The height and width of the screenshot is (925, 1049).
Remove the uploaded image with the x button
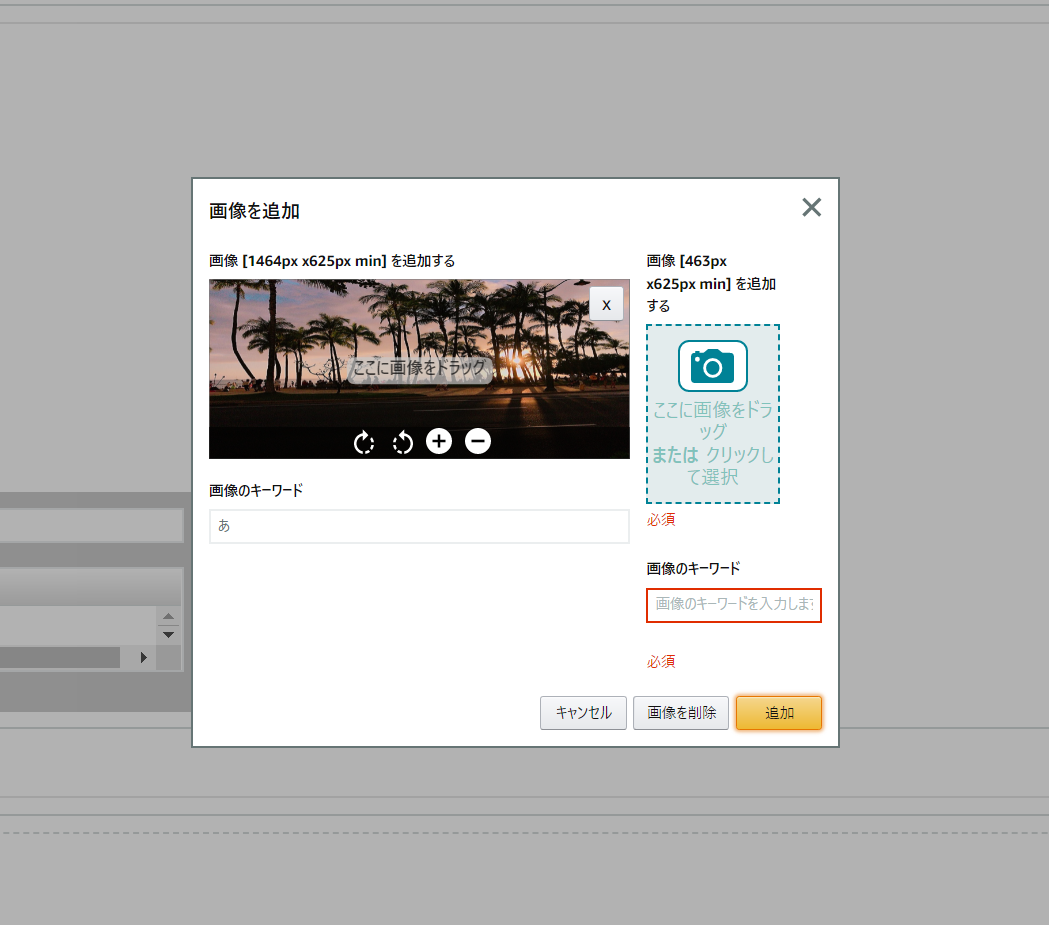tap(606, 304)
